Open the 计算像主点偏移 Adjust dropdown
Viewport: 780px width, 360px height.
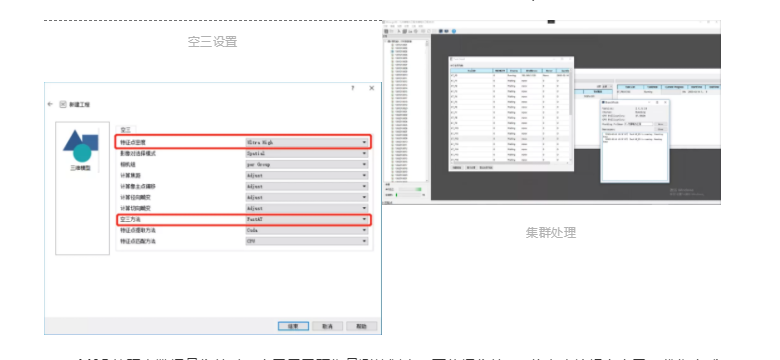[307, 186]
